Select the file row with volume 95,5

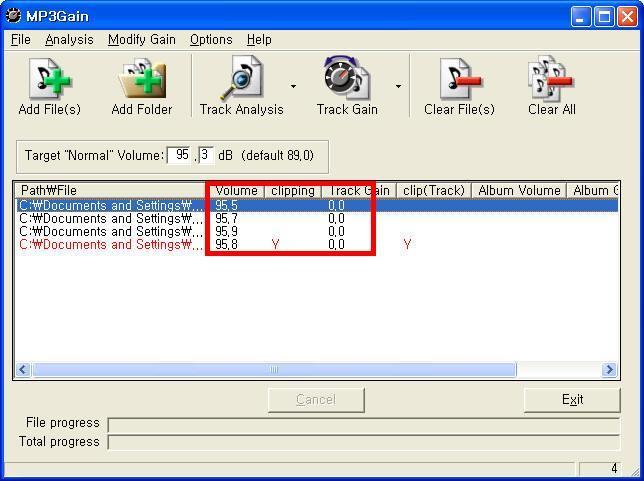pos(317,205)
